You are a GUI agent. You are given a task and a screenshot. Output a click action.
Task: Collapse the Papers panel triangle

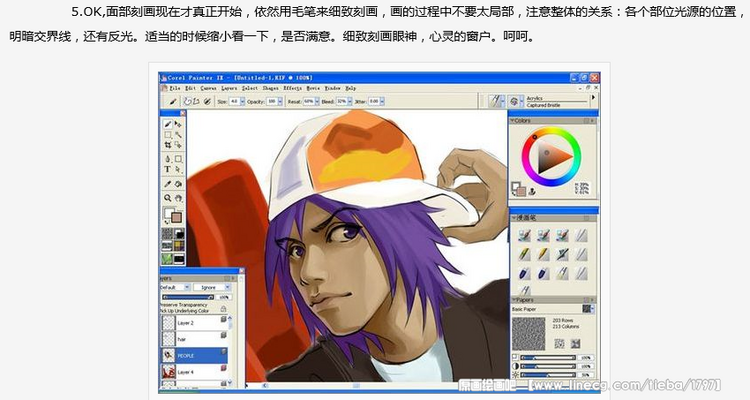click(x=514, y=300)
